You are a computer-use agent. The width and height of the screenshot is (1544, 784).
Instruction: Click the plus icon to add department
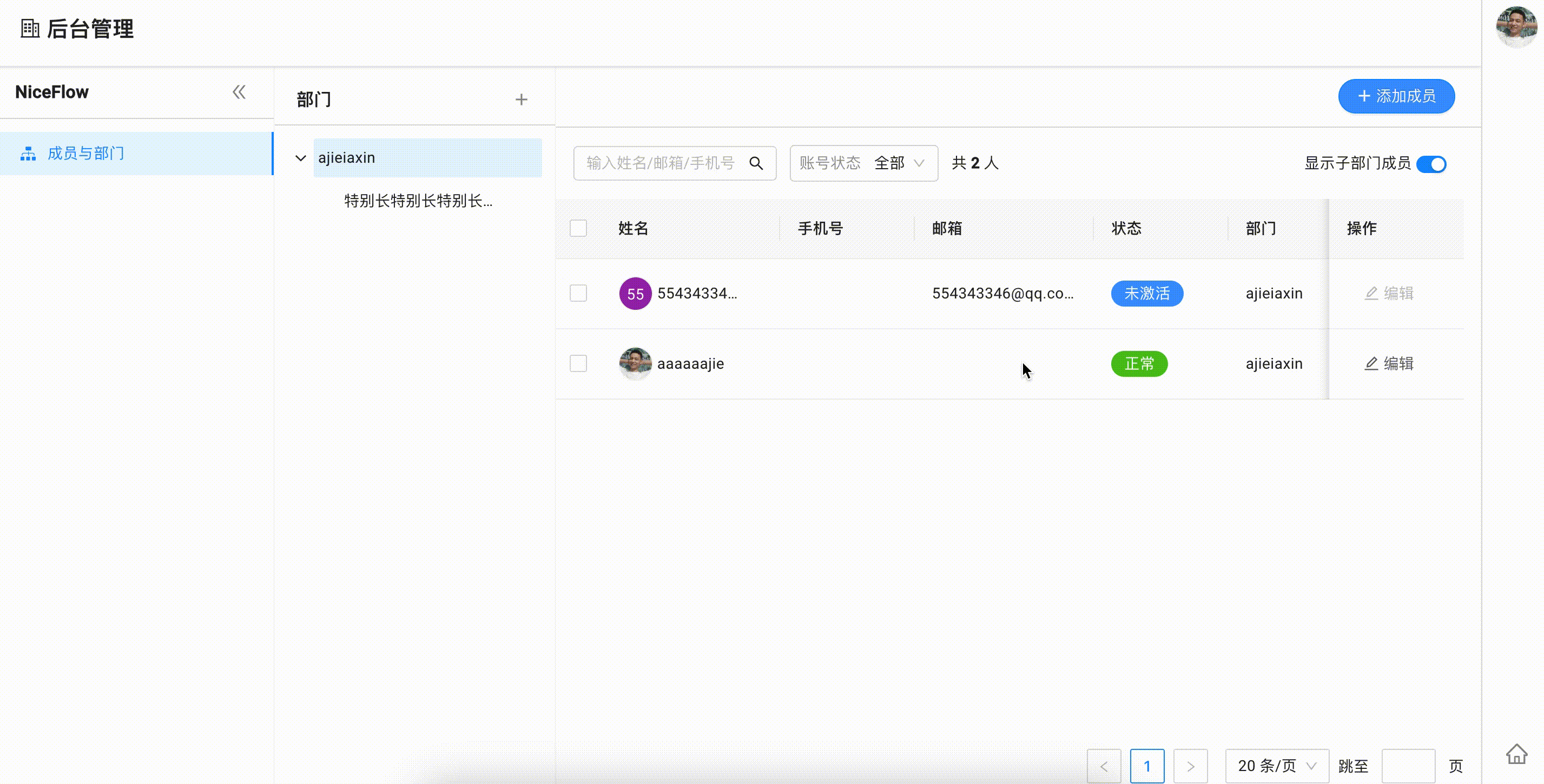pyautogui.click(x=521, y=99)
